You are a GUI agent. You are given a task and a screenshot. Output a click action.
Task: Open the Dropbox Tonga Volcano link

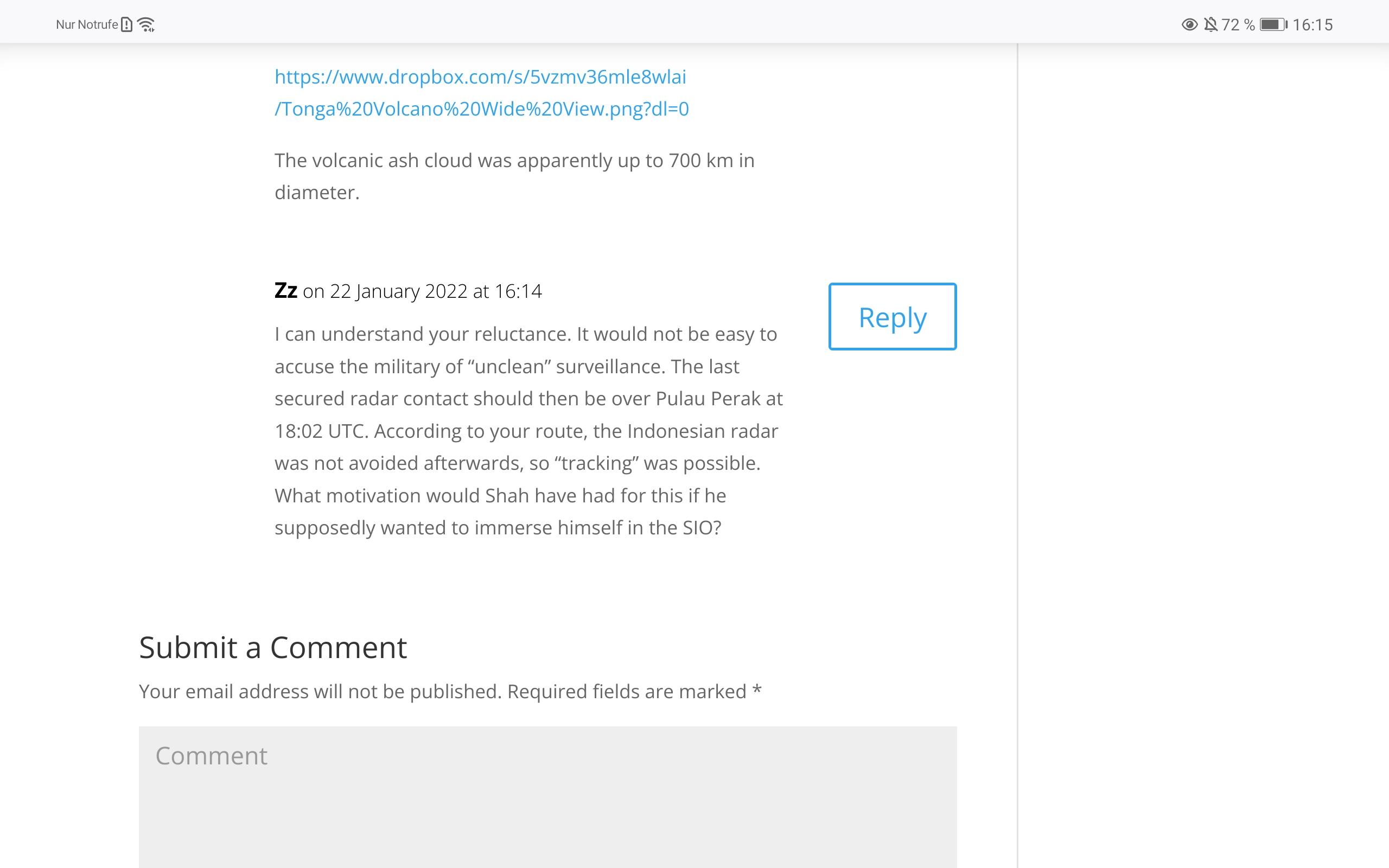482,92
